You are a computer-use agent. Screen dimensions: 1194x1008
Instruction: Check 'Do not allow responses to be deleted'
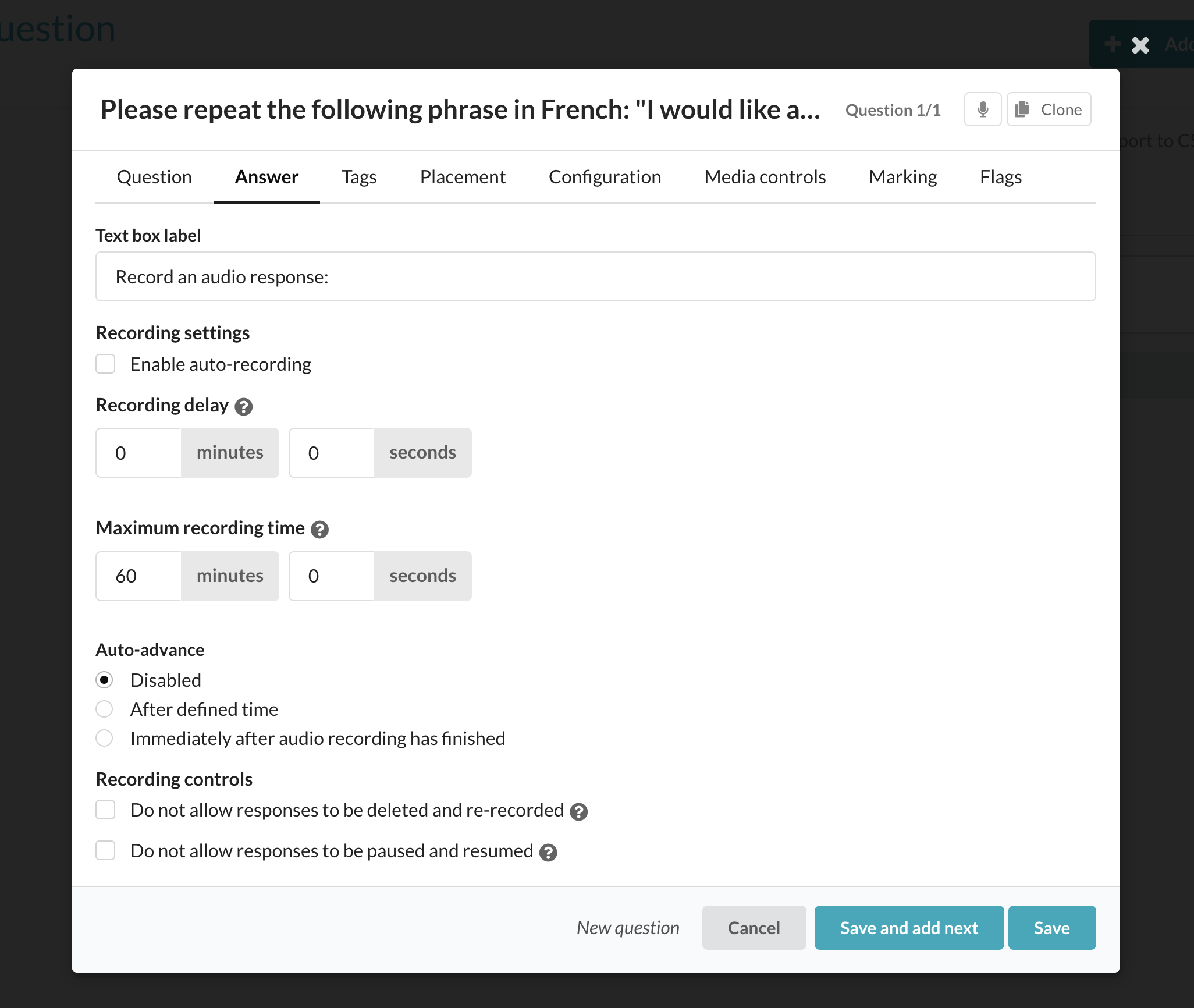click(105, 810)
